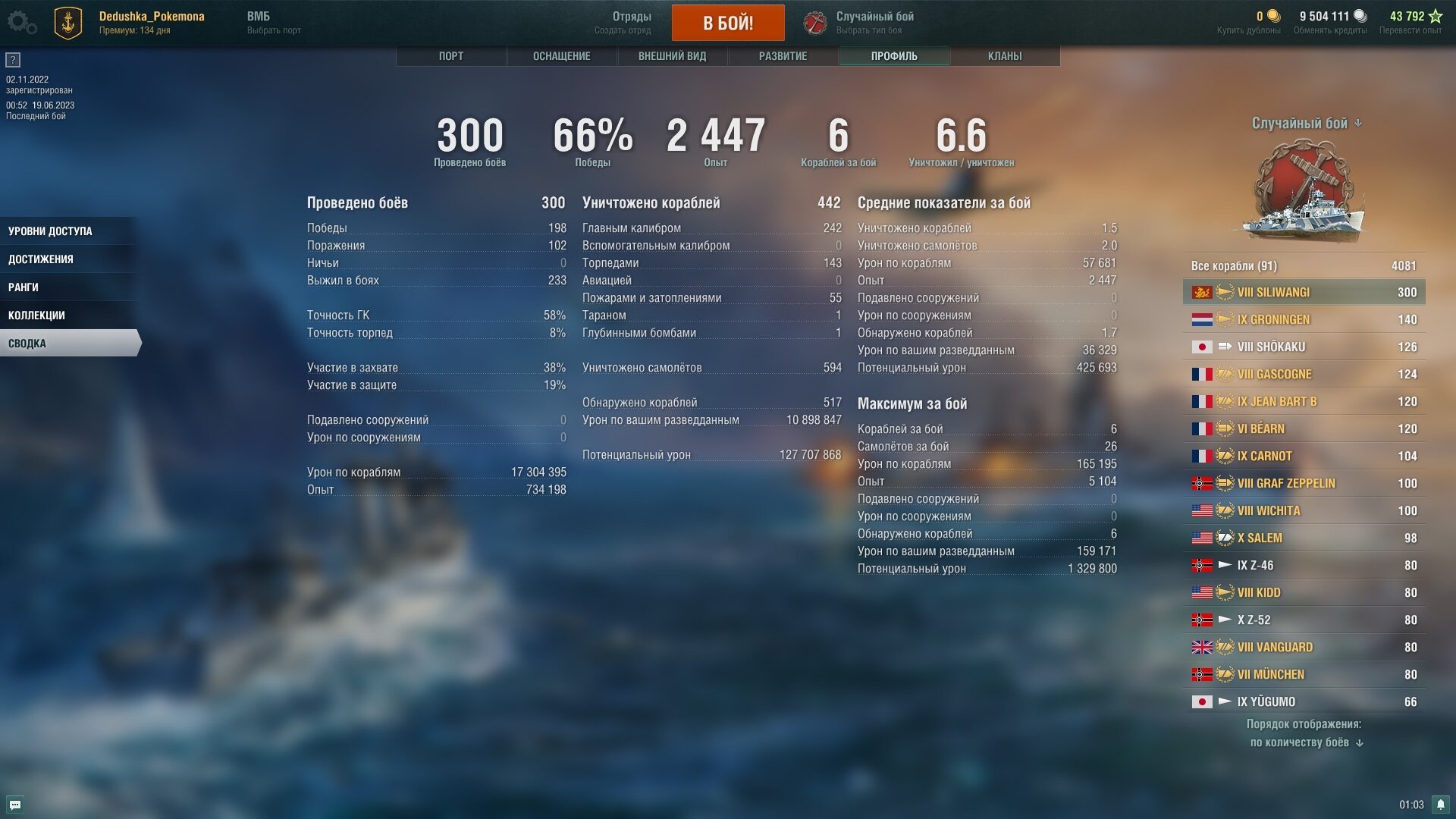Expand the Случайный бой statistics dropdown
The image size is (1456, 819).
tap(1307, 123)
